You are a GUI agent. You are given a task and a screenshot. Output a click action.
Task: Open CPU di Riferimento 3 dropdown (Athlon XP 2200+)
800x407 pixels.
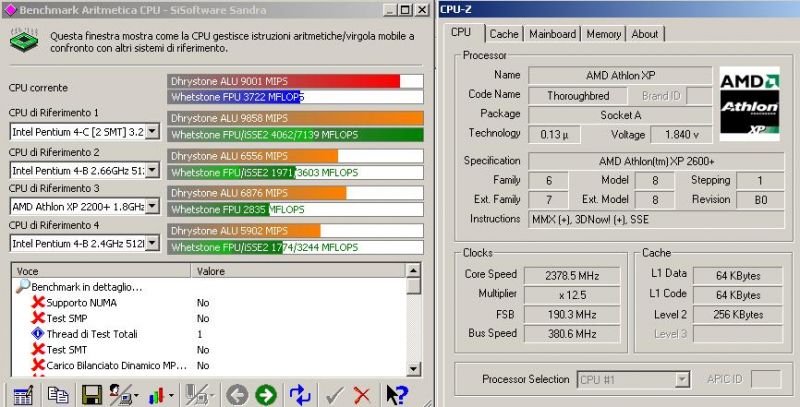[x=152, y=207]
